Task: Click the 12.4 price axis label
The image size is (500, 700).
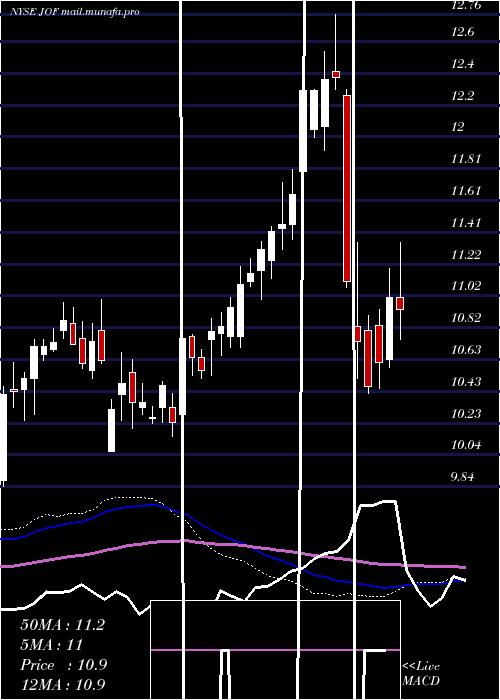Action: (x=462, y=63)
